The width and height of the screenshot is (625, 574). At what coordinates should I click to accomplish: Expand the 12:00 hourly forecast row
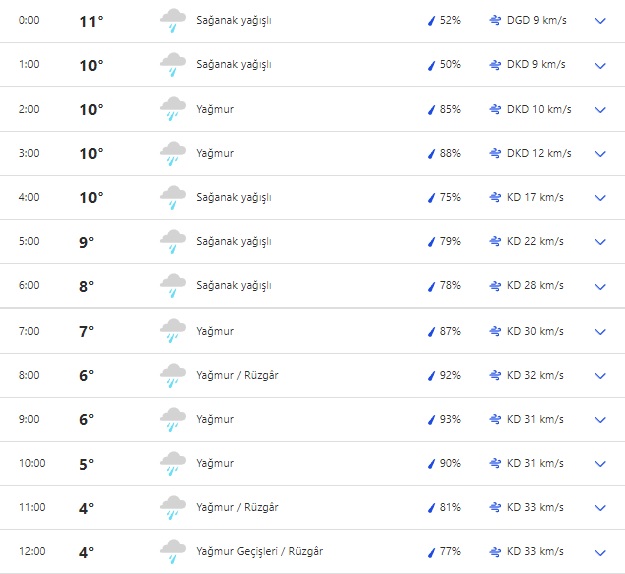pos(600,552)
